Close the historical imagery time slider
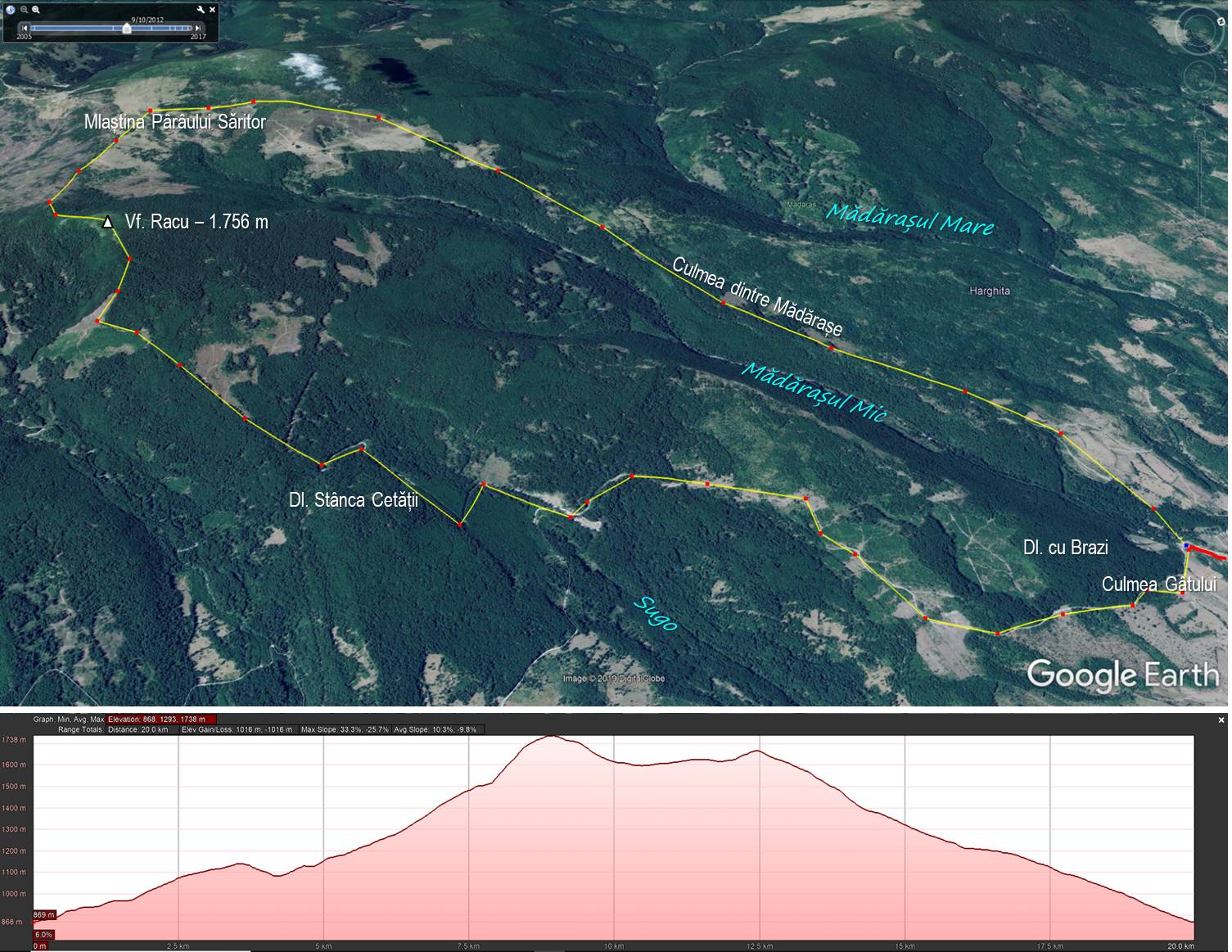This screenshot has width=1232, height=952. (213, 10)
